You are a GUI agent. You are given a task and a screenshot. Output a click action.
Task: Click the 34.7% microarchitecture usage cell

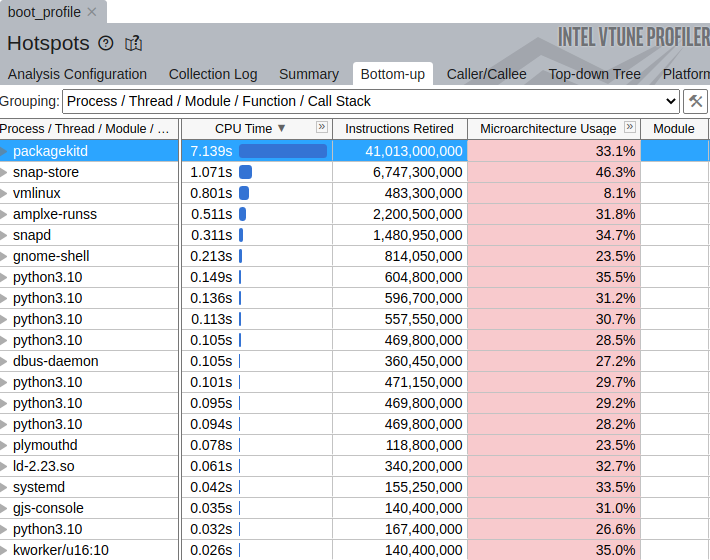coord(554,235)
